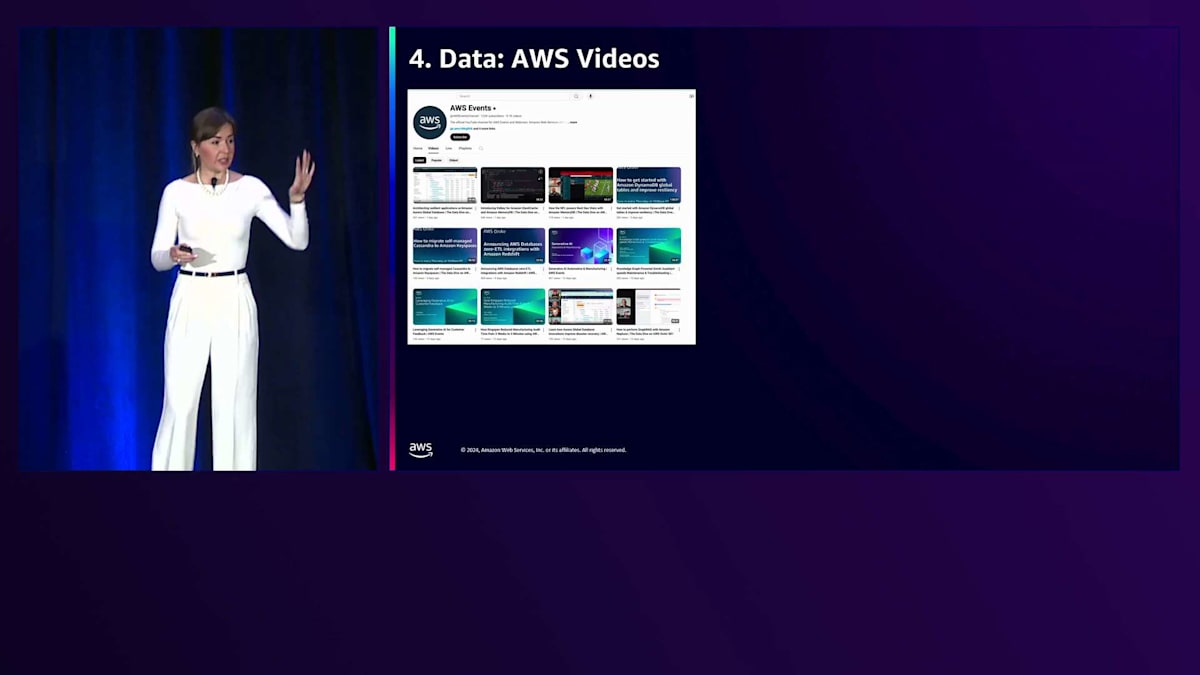Click the 'Introducing Valkey for Amazon ElastiCache' video title
Screen dimensions: 1200x675
pos(511,210)
